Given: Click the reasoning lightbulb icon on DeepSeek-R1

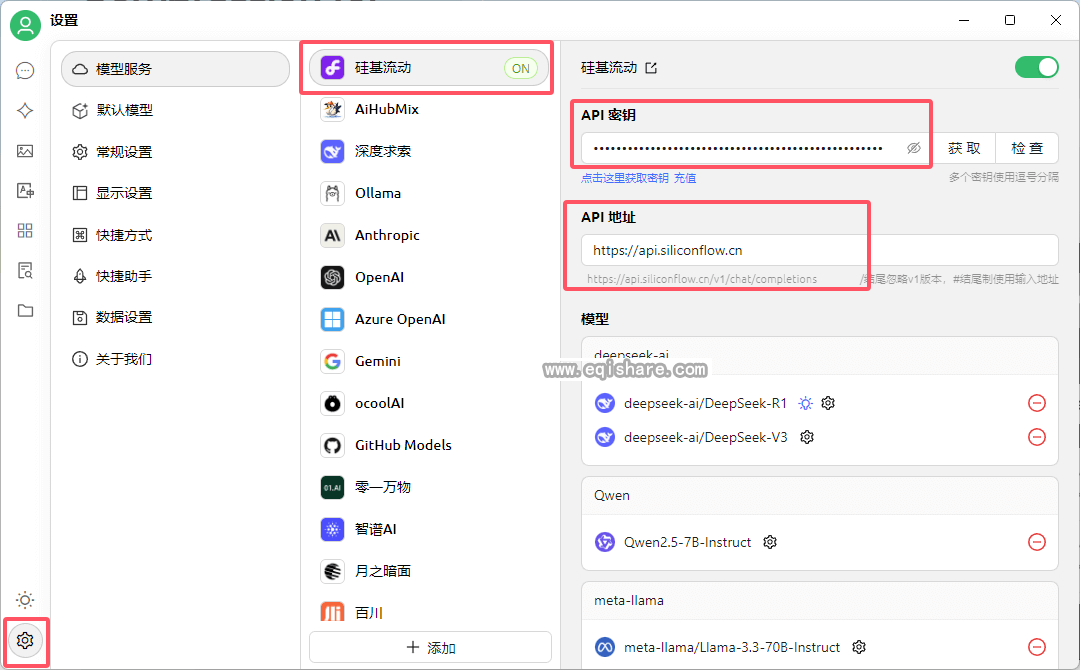Looking at the screenshot, I should [x=805, y=402].
